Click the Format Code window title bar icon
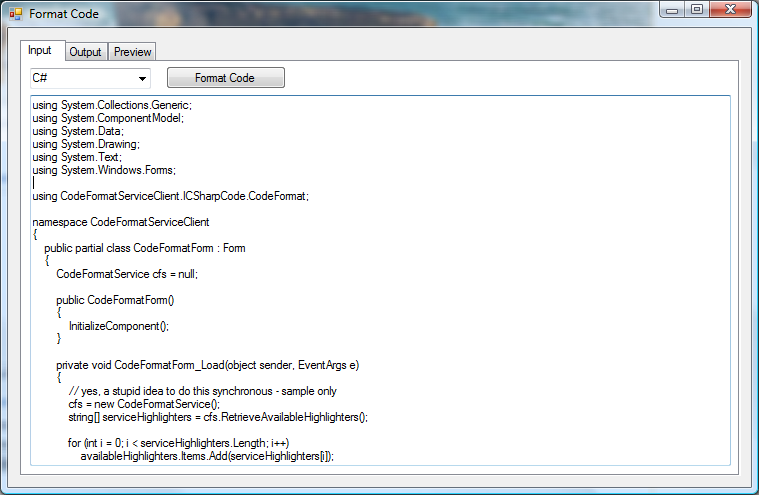The width and height of the screenshot is (759, 495). point(15,15)
